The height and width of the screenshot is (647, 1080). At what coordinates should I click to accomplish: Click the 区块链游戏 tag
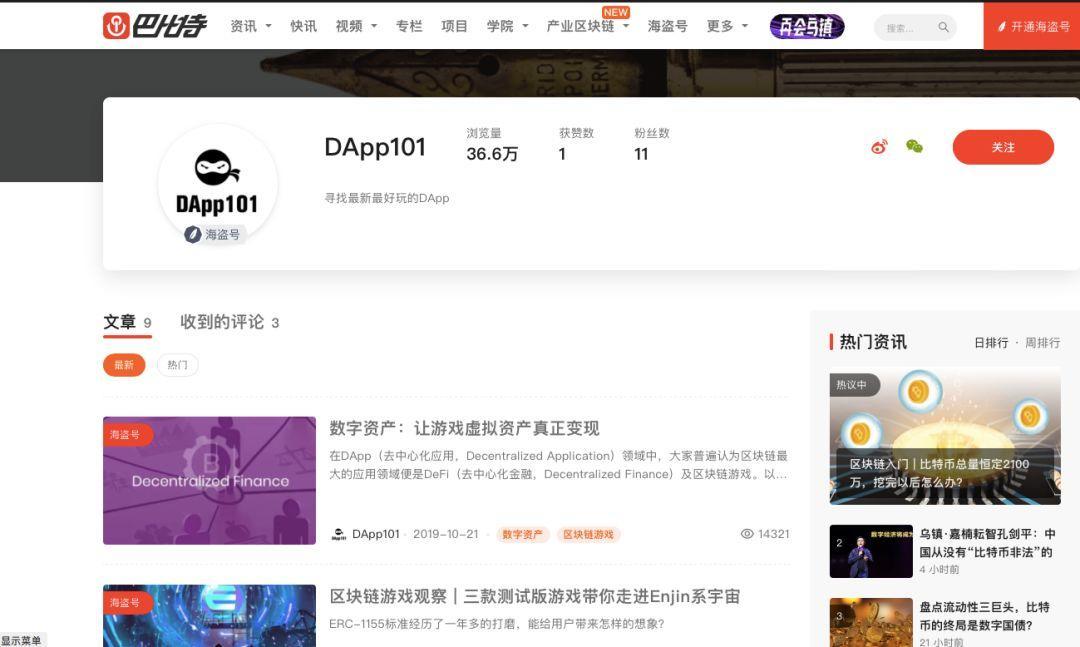coord(588,534)
